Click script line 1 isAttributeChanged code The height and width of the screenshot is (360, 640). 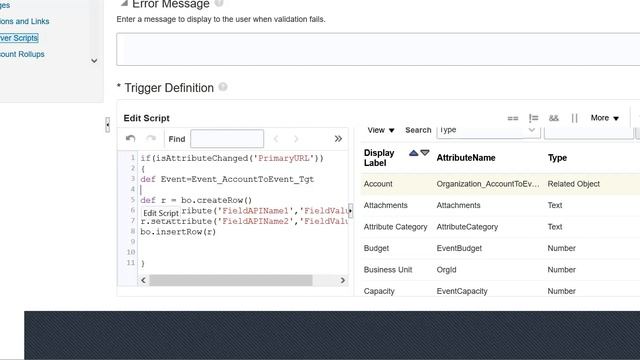pyautogui.click(x=232, y=158)
